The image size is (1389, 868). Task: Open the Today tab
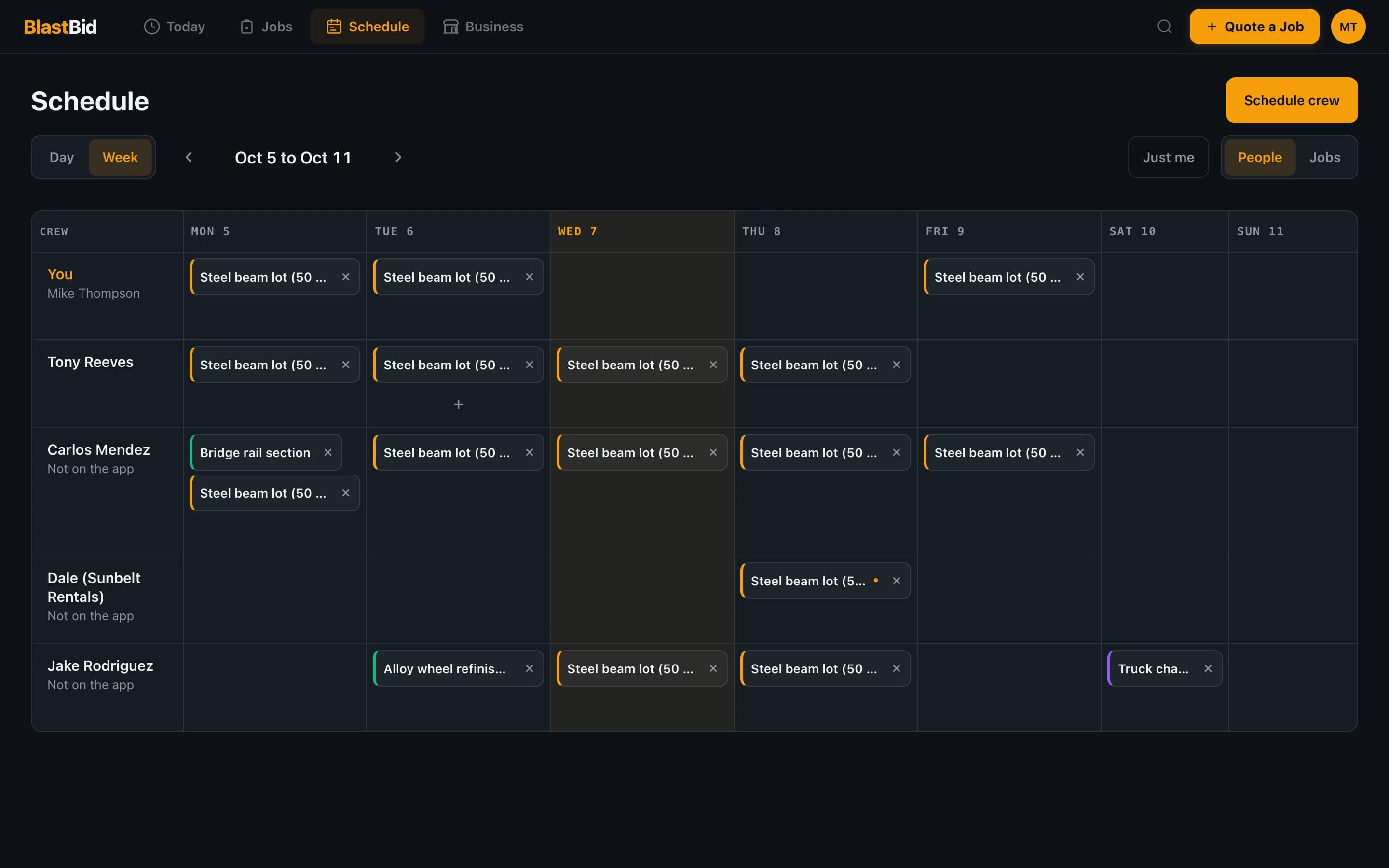tap(174, 27)
